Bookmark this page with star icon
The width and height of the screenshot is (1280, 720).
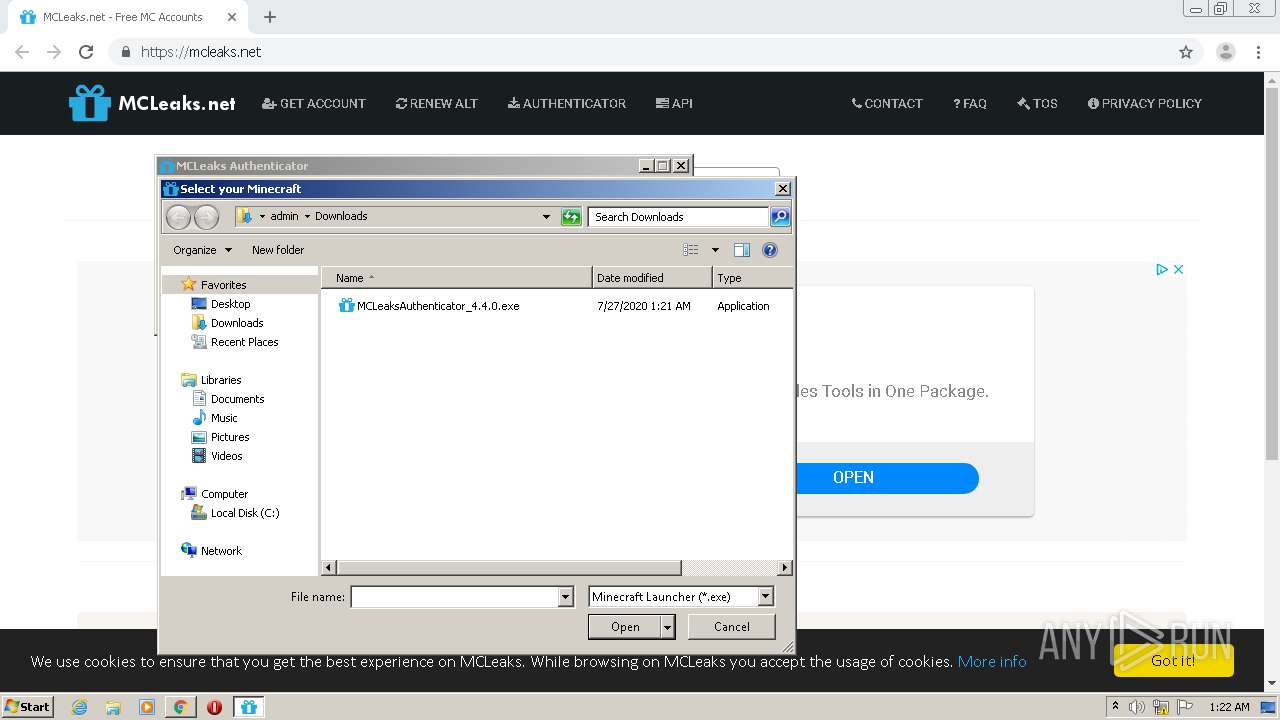(x=1186, y=52)
